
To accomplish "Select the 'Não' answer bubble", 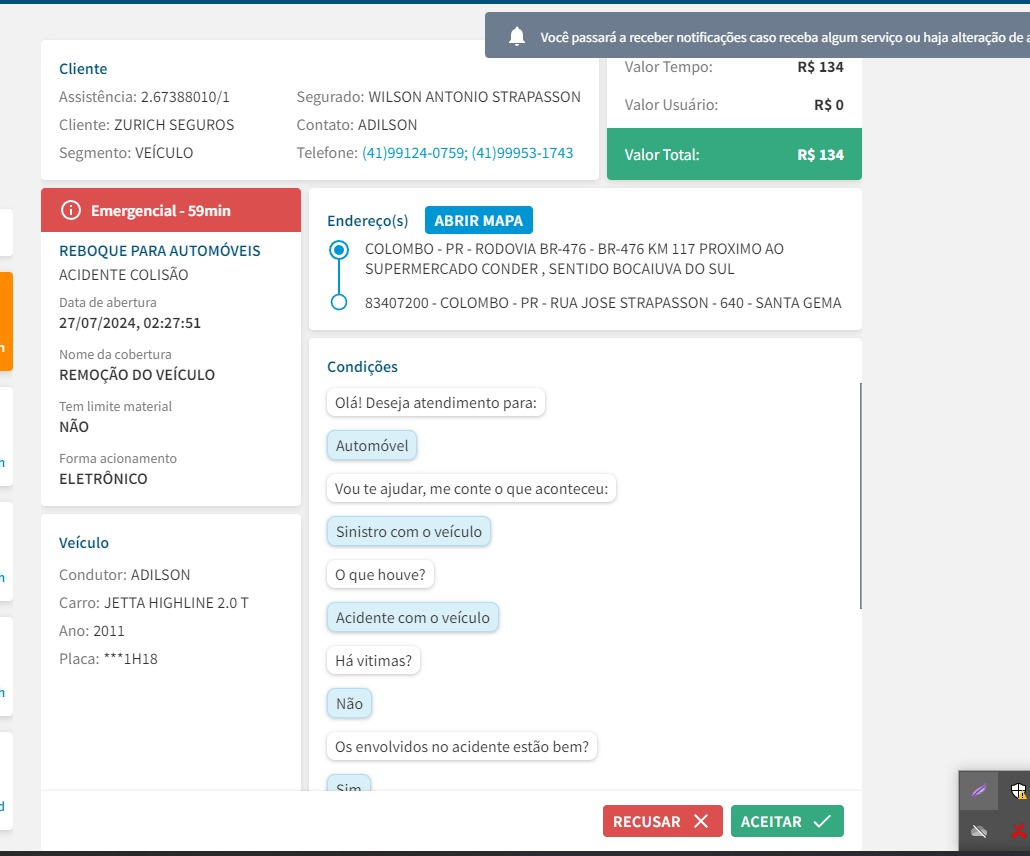I will pyautogui.click(x=349, y=704).
